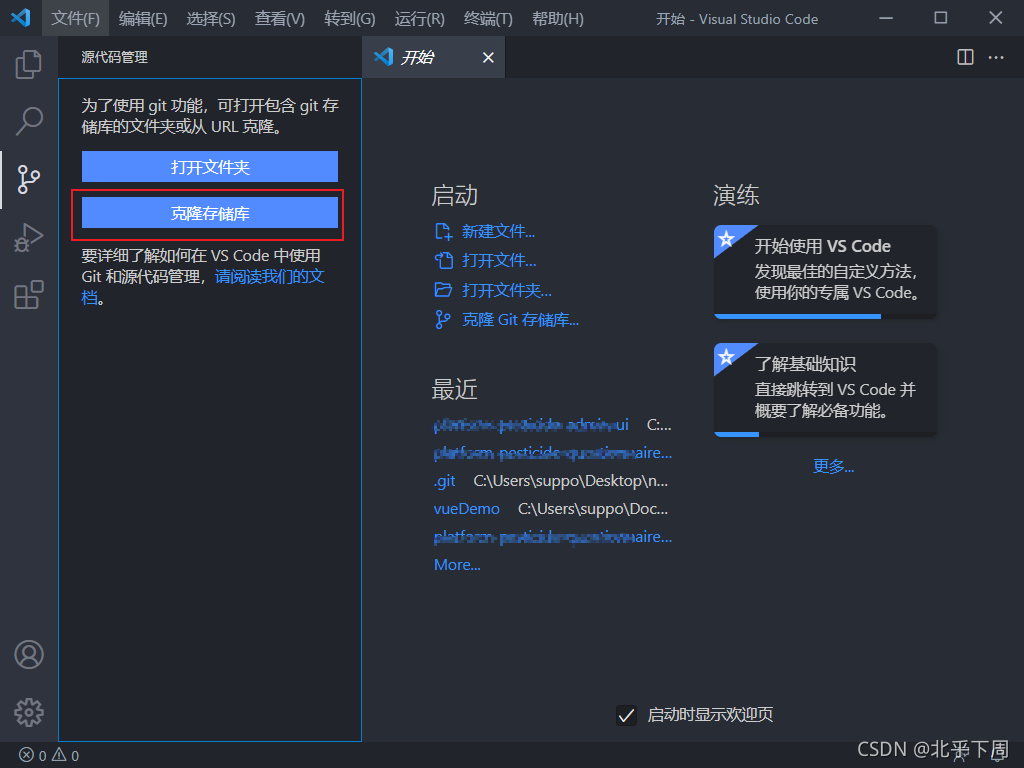Image resolution: width=1024 pixels, height=768 pixels.
Task: Click the 最近 section heading
Action: [455, 390]
